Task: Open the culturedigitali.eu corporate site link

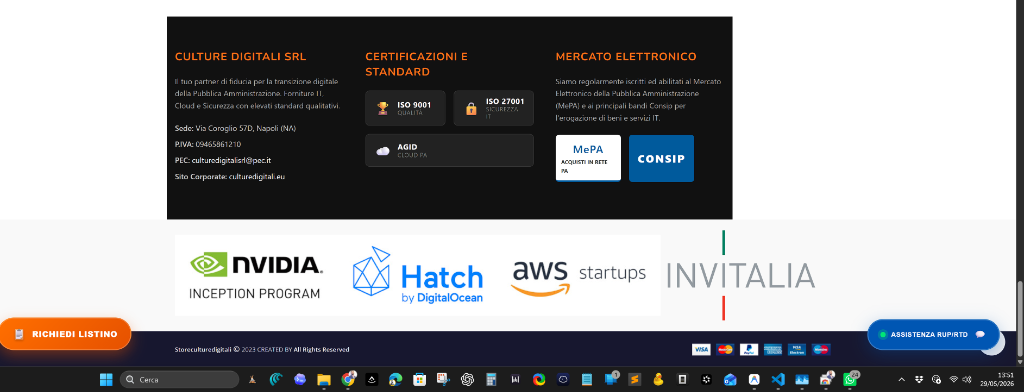Action: click(257, 176)
